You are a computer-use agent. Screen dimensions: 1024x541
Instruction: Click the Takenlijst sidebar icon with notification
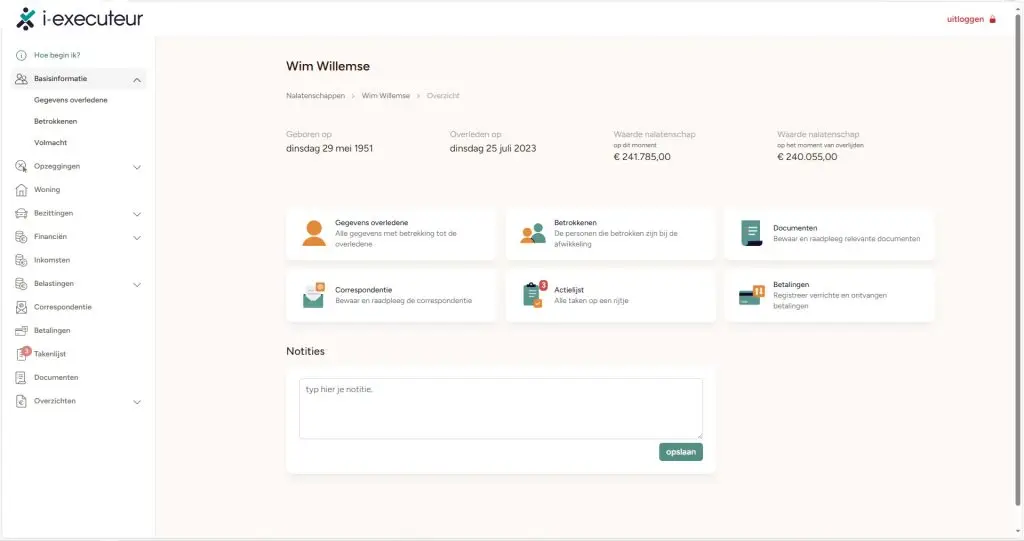pos(22,354)
